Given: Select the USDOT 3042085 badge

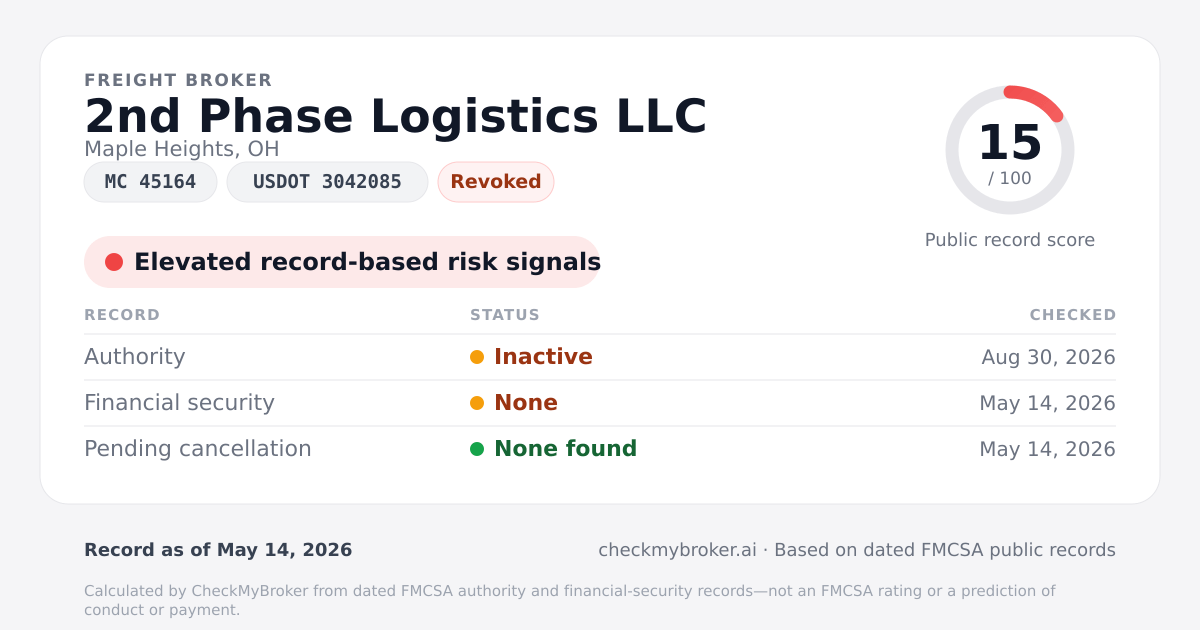Looking at the screenshot, I should click(327, 182).
